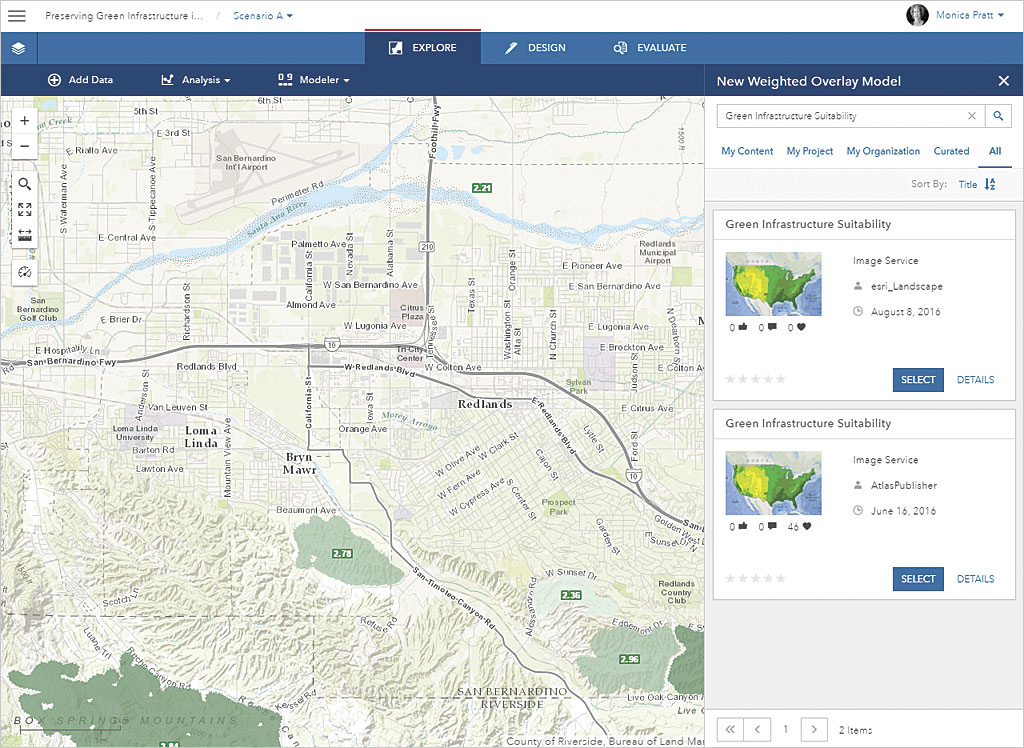Click the AtlasPublisher item thumbnail

pos(773,483)
